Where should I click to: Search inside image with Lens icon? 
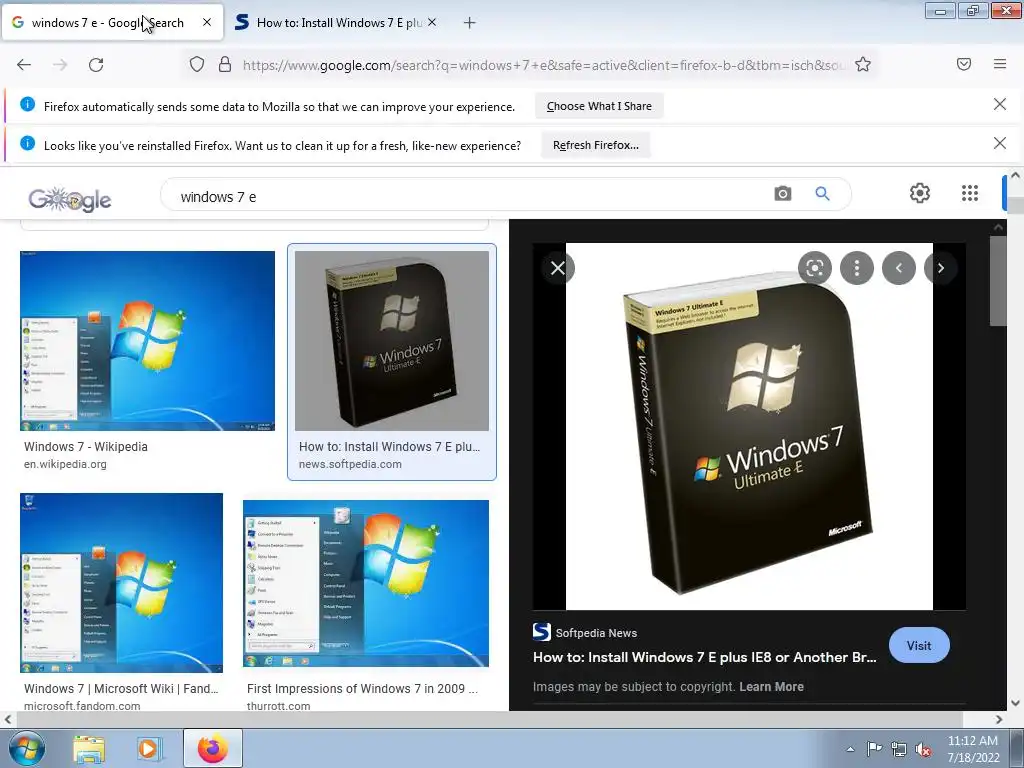(x=814, y=268)
